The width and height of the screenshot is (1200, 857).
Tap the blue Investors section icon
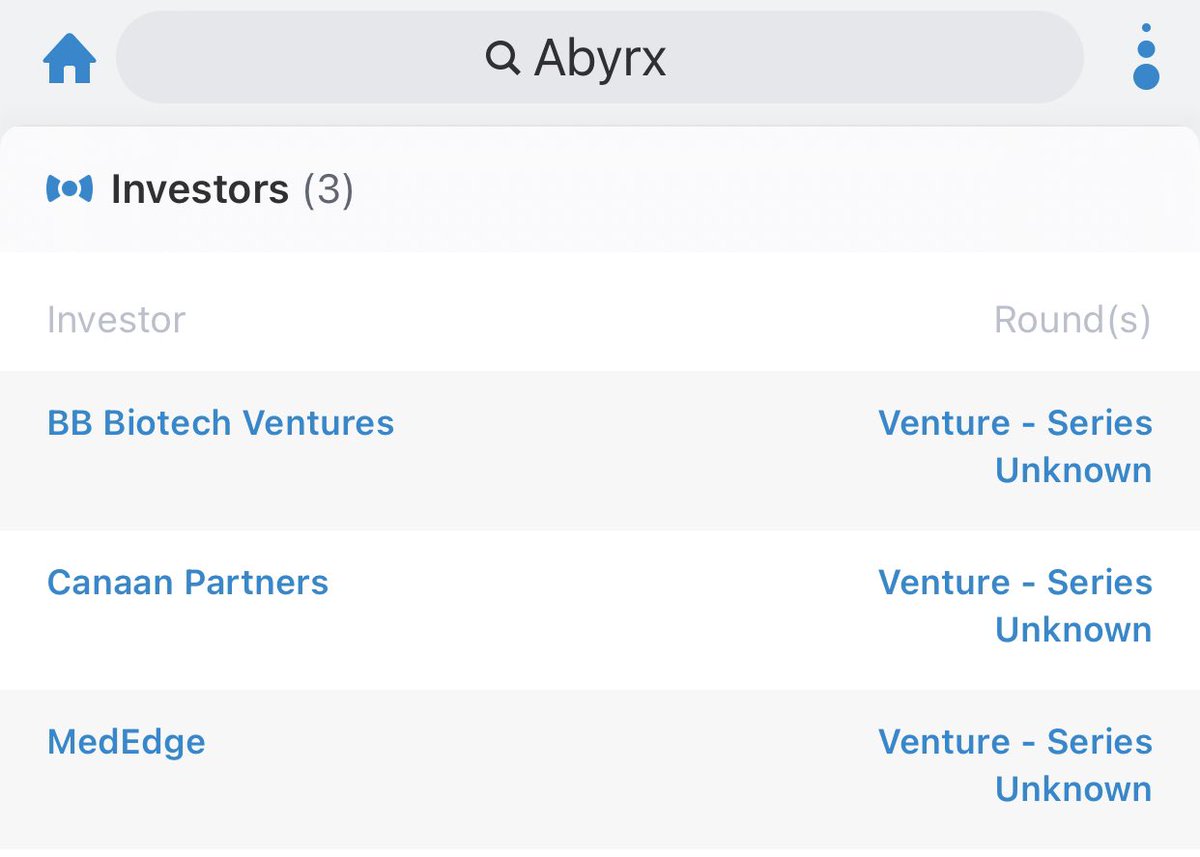[x=69, y=188]
